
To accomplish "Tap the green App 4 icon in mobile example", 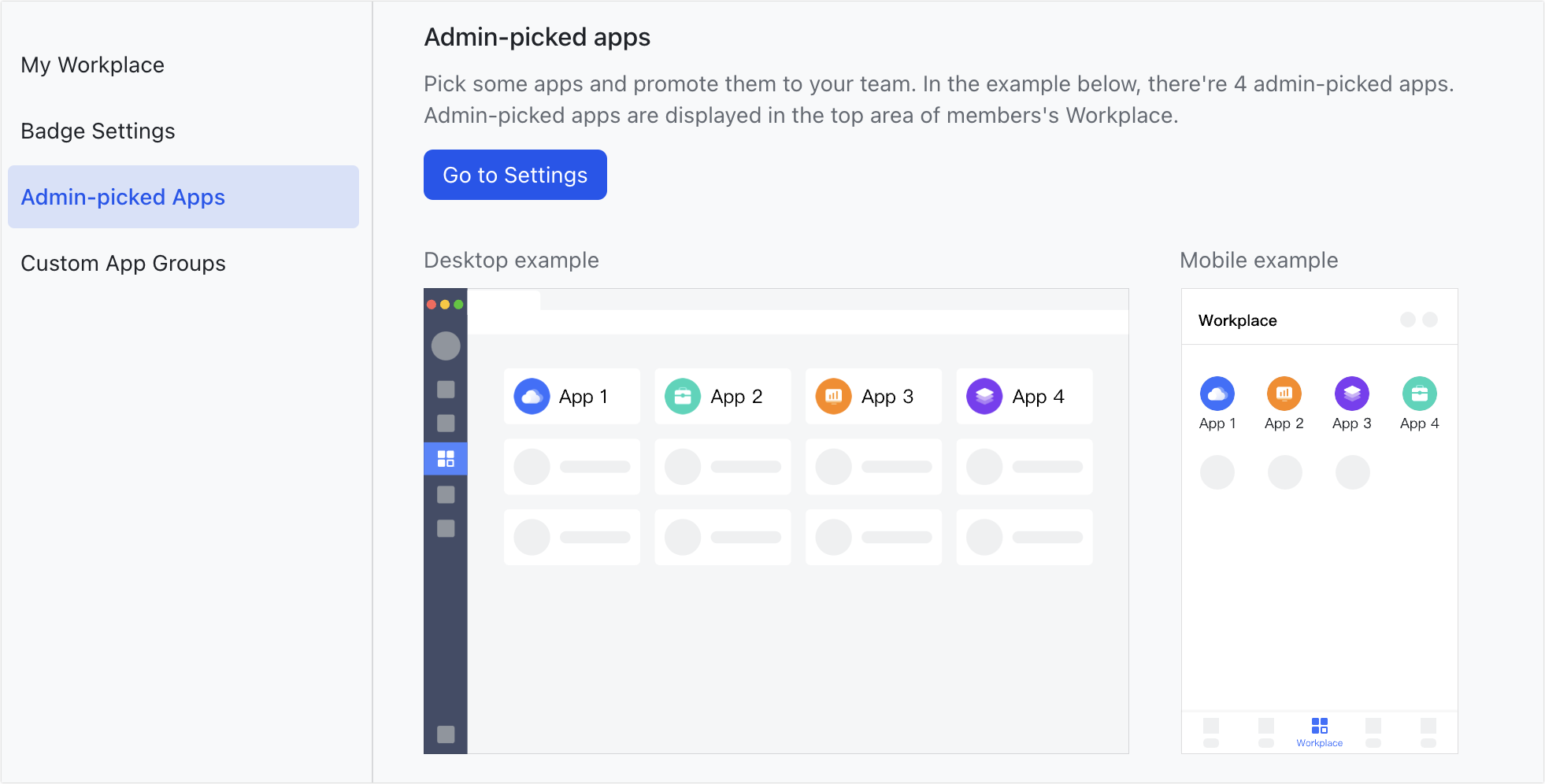I will [x=1419, y=394].
